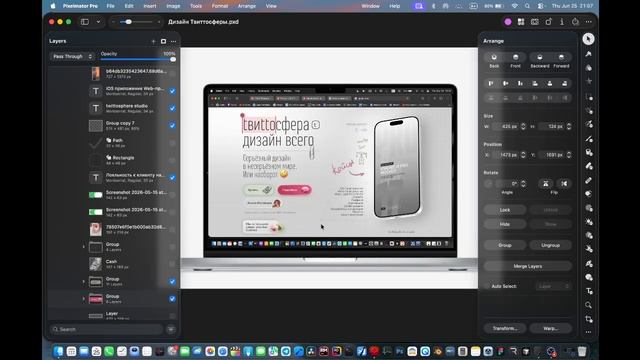Check visibility of Cash layer
The width and height of the screenshot is (640, 360).
click(x=172, y=264)
